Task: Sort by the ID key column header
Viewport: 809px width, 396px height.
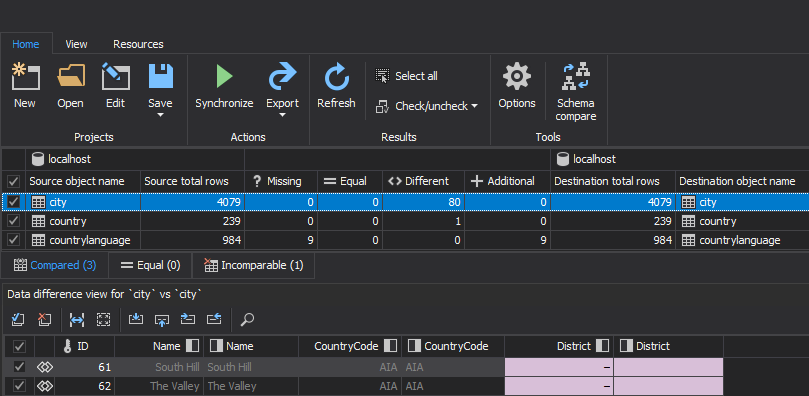Action: click(x=85, y=346)
